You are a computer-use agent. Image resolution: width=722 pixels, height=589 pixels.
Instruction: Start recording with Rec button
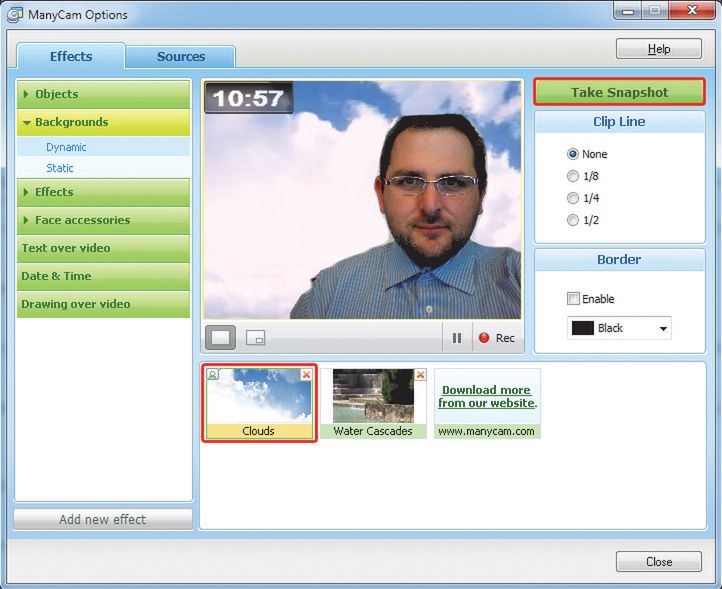point(497,338)
